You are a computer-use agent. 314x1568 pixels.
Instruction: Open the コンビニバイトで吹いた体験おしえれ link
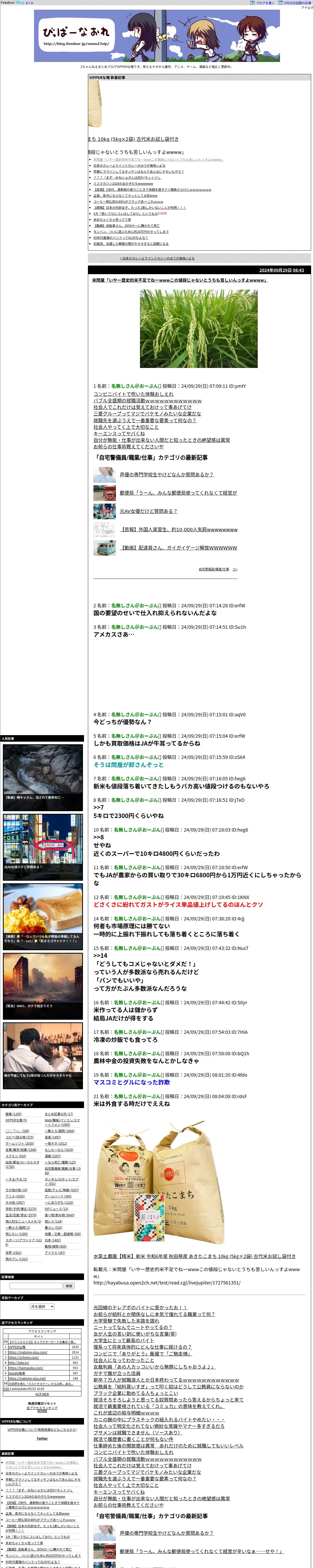click(133, 394)
